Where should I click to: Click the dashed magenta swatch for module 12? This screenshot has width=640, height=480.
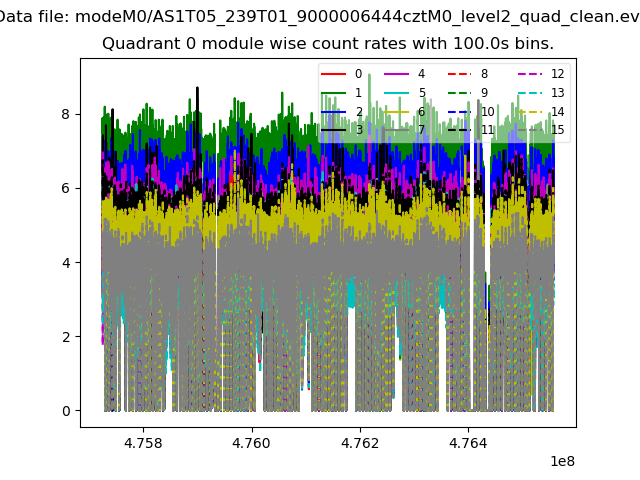(x=530, y=74)
